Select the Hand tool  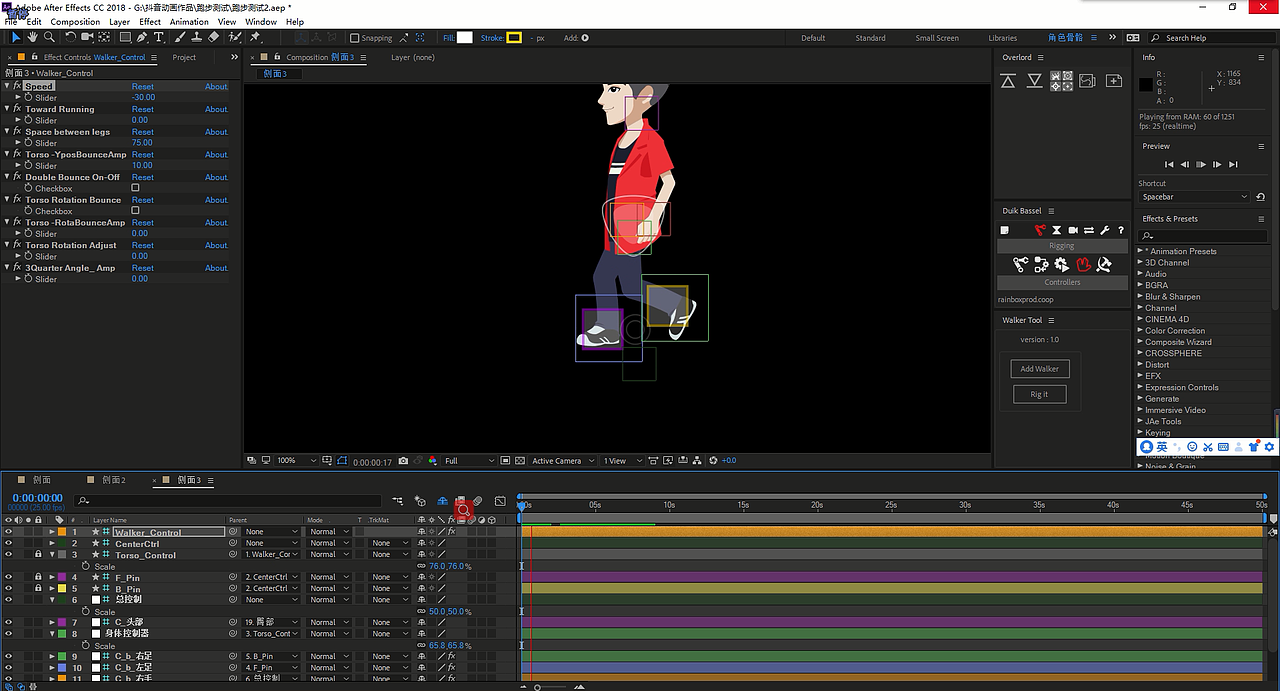(32, 37)
